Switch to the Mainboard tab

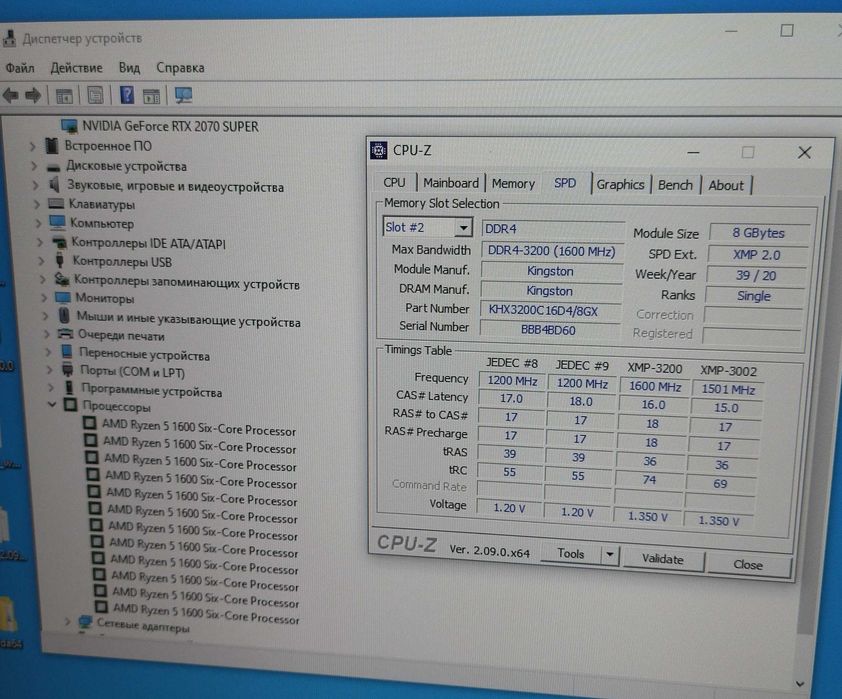[451, 183]
